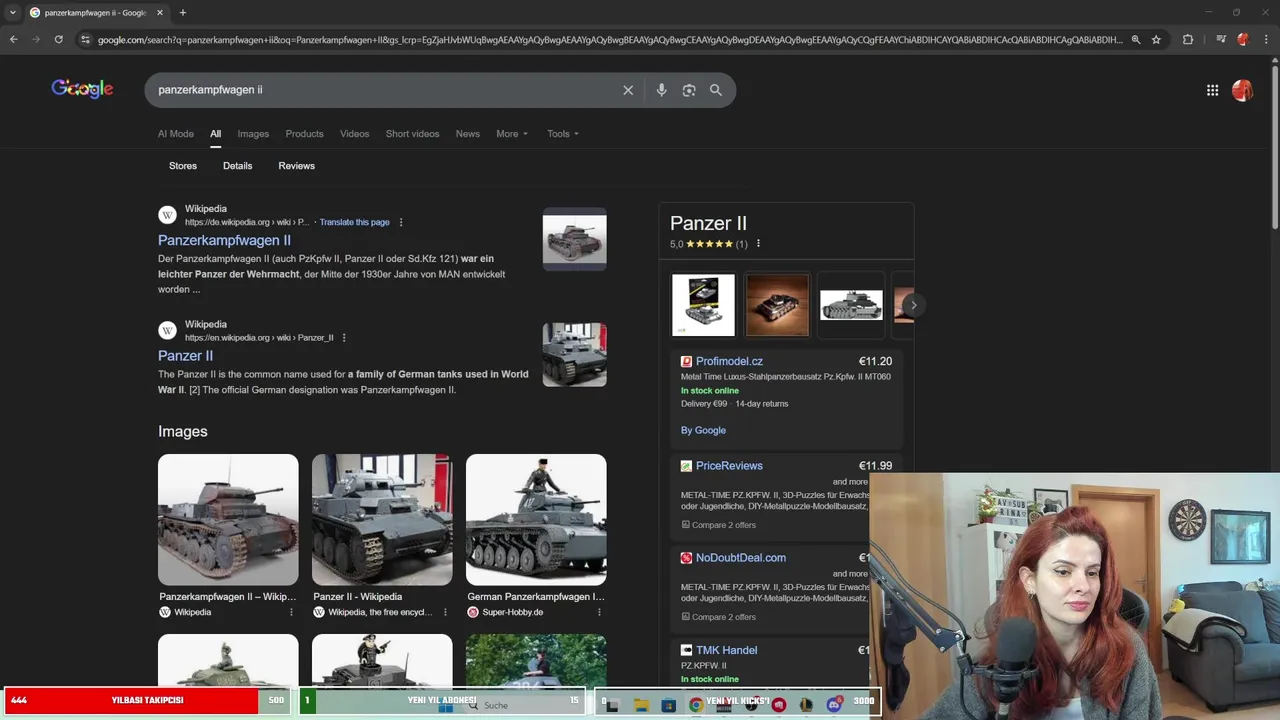Open the three-dot menu under the German Panzerkampfwagen image
The image size is (1280, 720).
(x=600, y=612)
